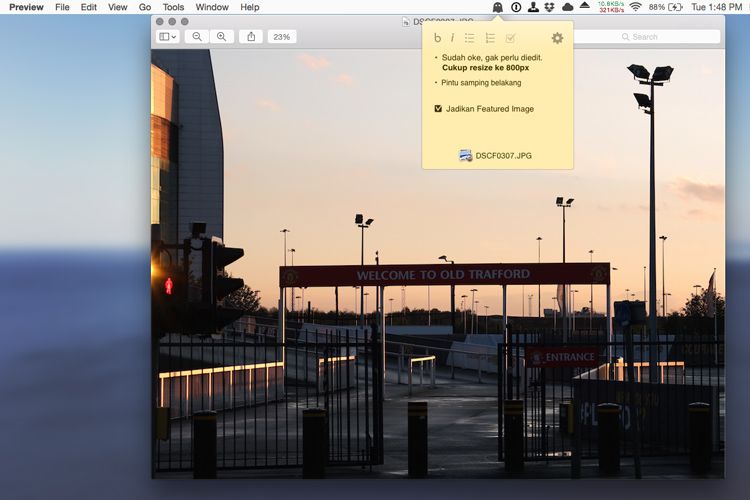Viewport: 750px width, 500px height.
Task: Click the cloud icon in the menu bar
Action: (567, 7)
